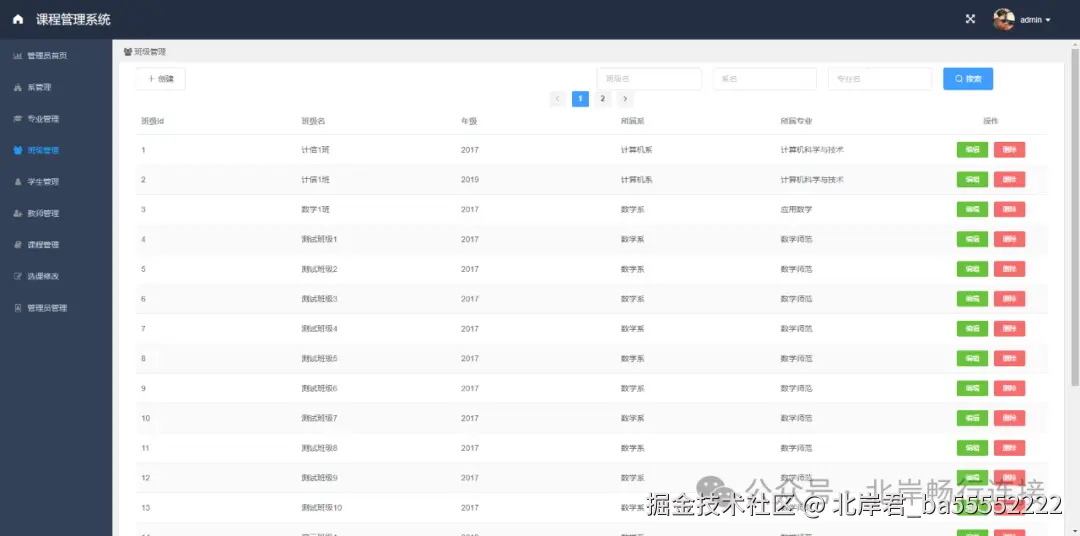Edit the 测试班级6 row
The image size is (1080, 536).
pyautogui.click(x=972, y=389)
